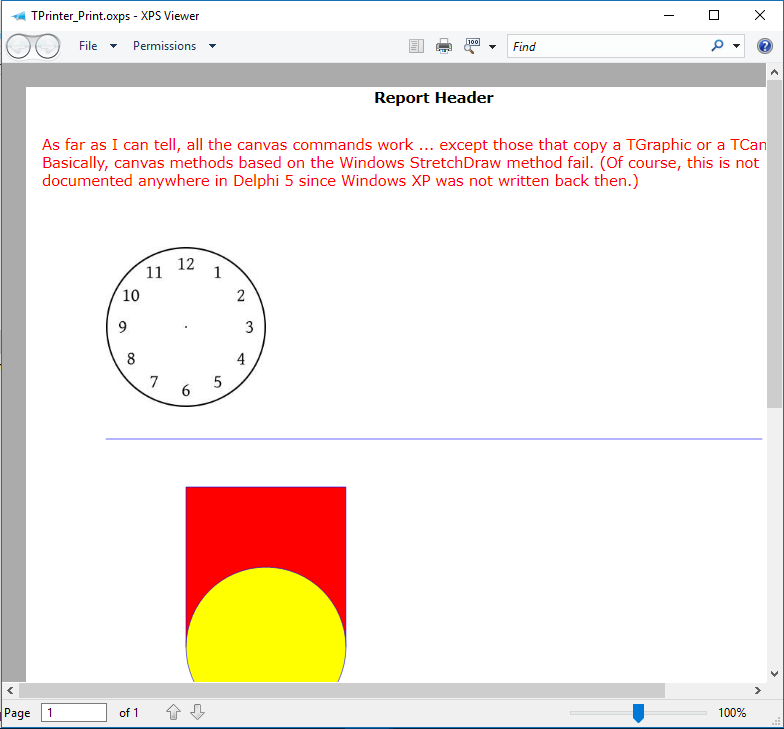The height and width of the screenshot is (729, 784).
Task: Click the horizontal scrollbar right arrow
Action: pos(758,690)
